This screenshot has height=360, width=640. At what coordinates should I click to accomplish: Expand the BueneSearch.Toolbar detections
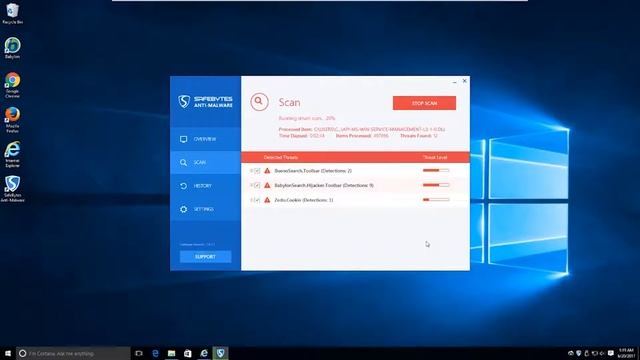[x=251, y=171]
